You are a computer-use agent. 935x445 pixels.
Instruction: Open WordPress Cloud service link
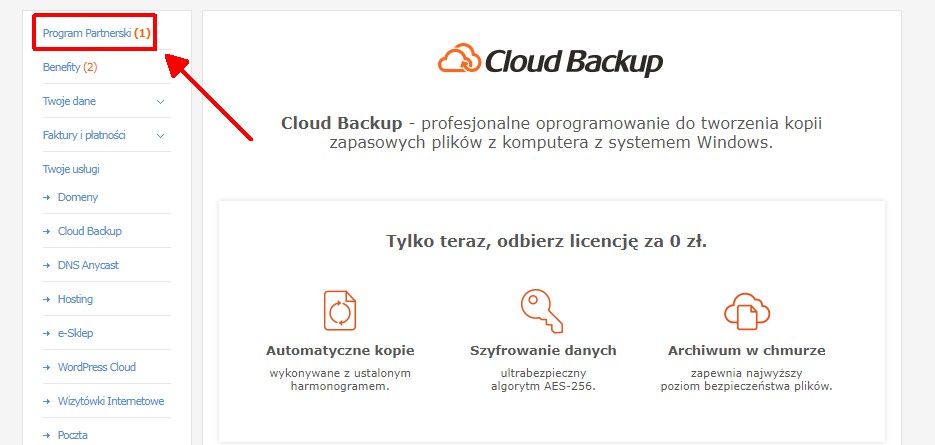click(97, 367)
